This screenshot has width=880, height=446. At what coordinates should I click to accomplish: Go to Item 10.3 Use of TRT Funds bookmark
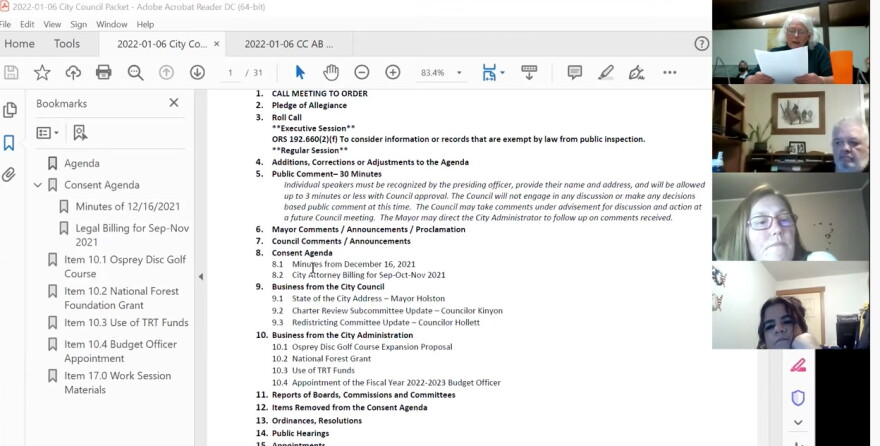click(126, 323)
